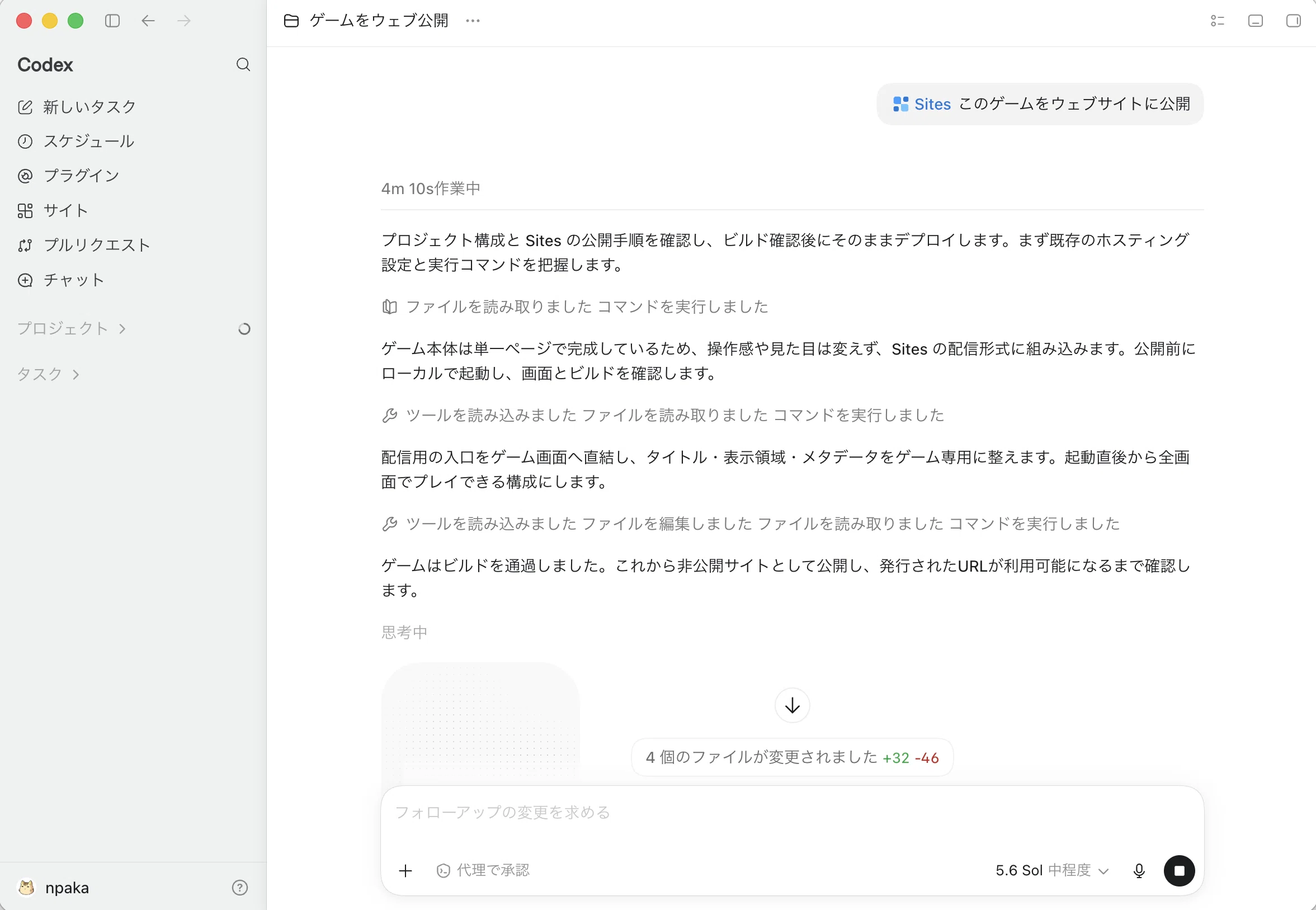This screenshot has height=910, width=1316.
Task: Activate the microphone voice input
Action: pos(1139,871)
